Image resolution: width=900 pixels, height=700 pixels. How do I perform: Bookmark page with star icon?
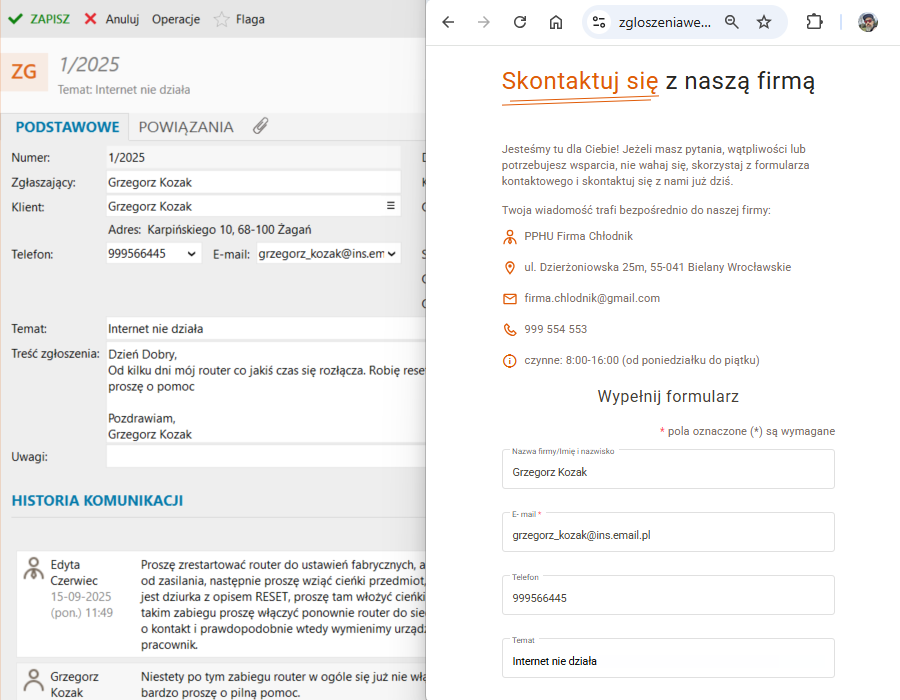(764, 22)
